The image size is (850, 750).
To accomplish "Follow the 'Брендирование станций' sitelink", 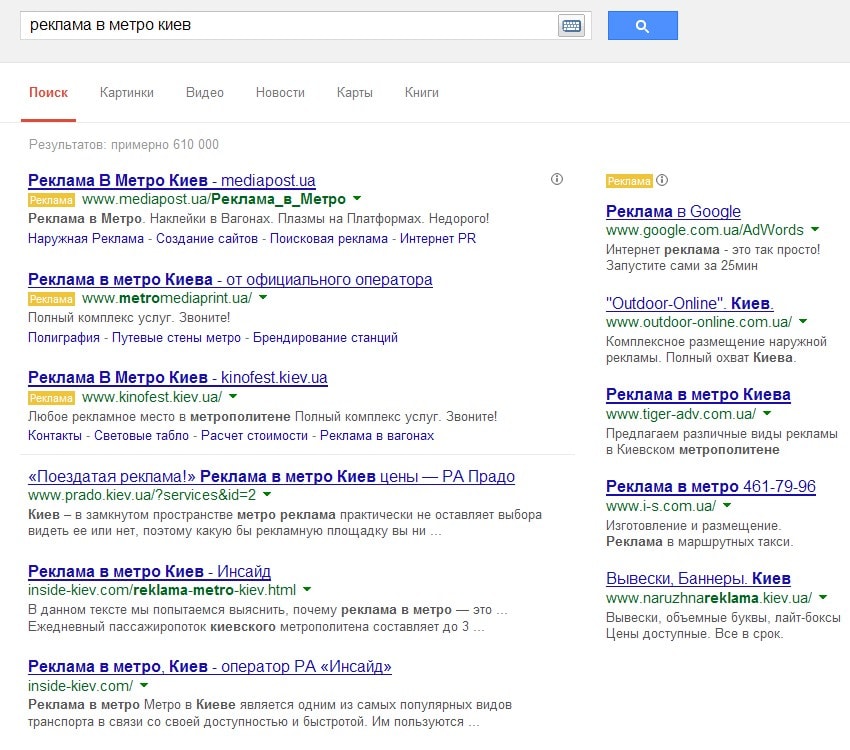I will coord(325,338).
